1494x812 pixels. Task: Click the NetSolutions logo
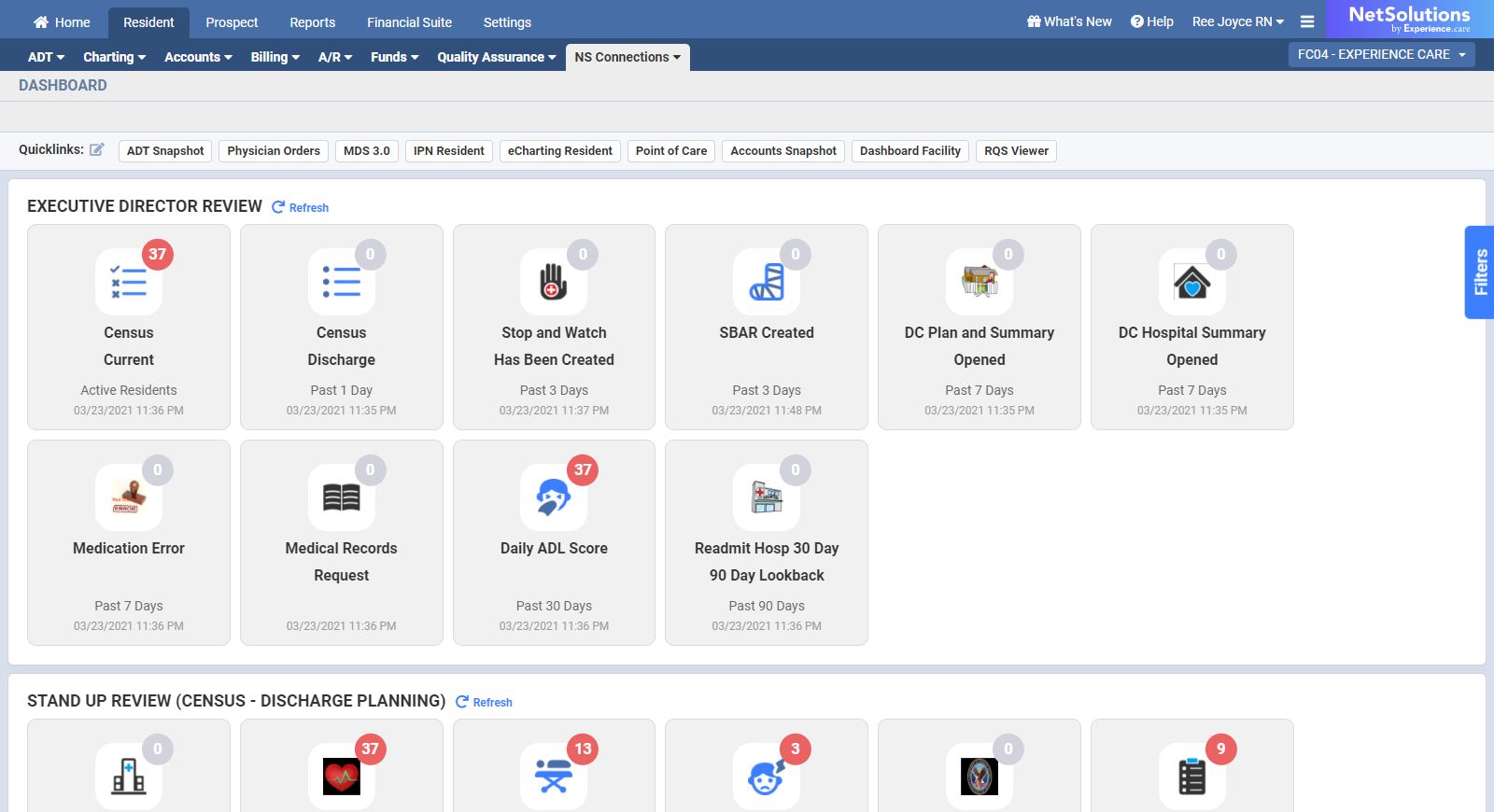point(1409,19)
